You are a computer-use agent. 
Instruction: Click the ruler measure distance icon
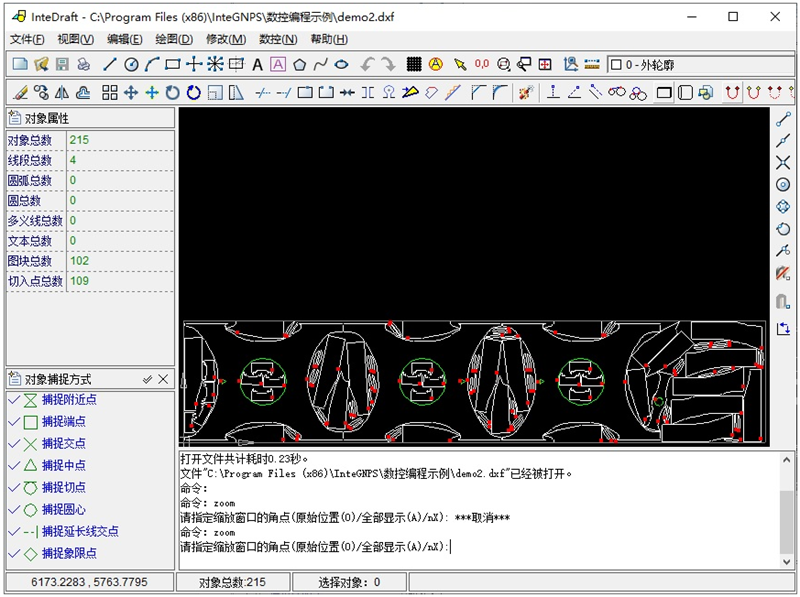(x=592, y=64)
